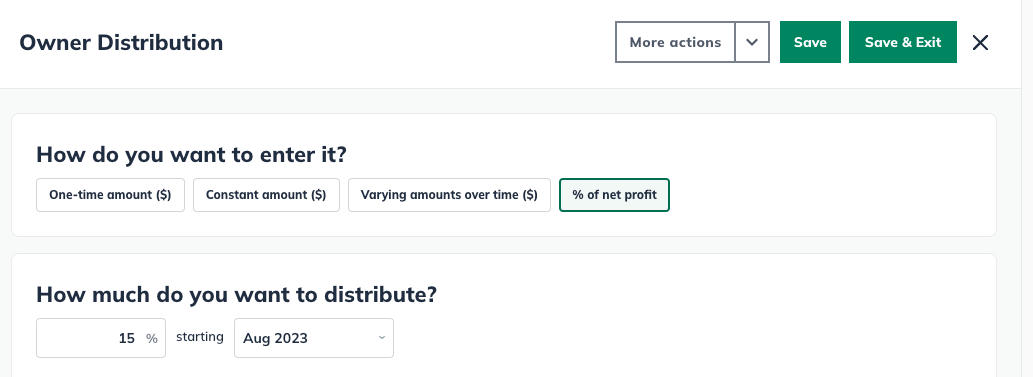Choose Constant amount ($) entry method
This screenshot has width=1033, height=377.
point(266,195)
